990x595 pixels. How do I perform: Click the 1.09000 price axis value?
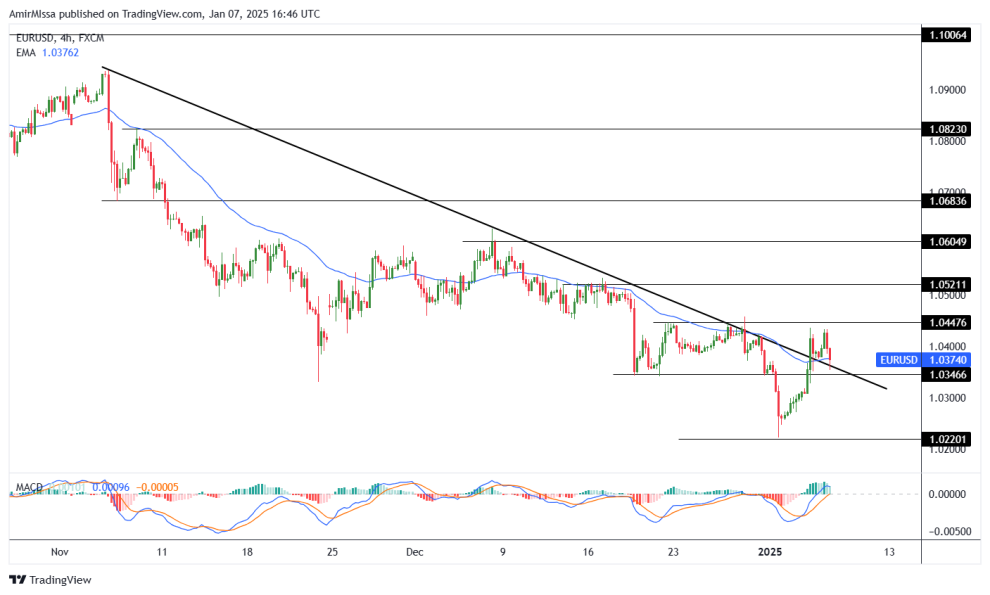click(947, 90)
